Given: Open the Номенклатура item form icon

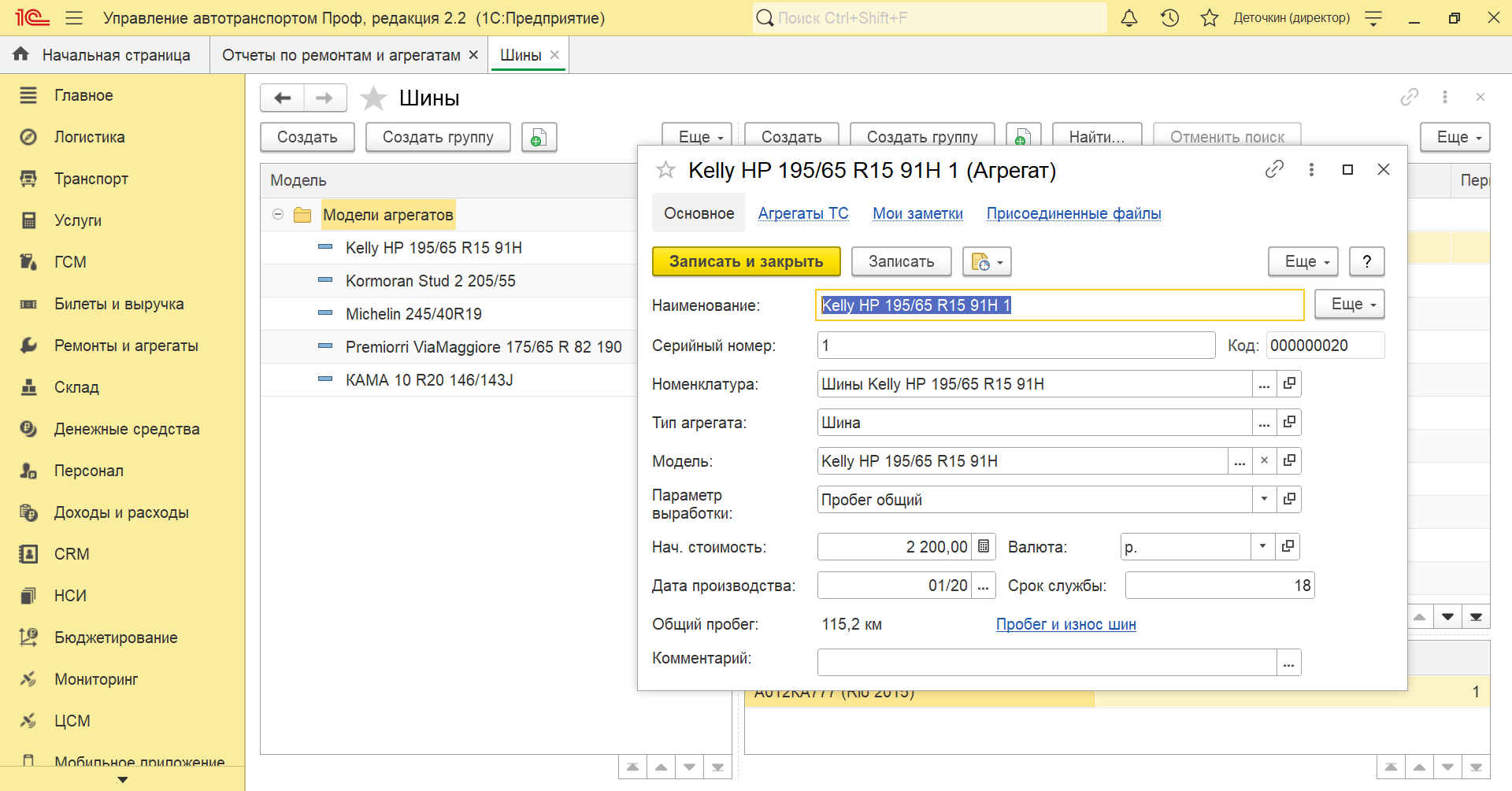Looking at the screenshot, I should point(1289,383).
